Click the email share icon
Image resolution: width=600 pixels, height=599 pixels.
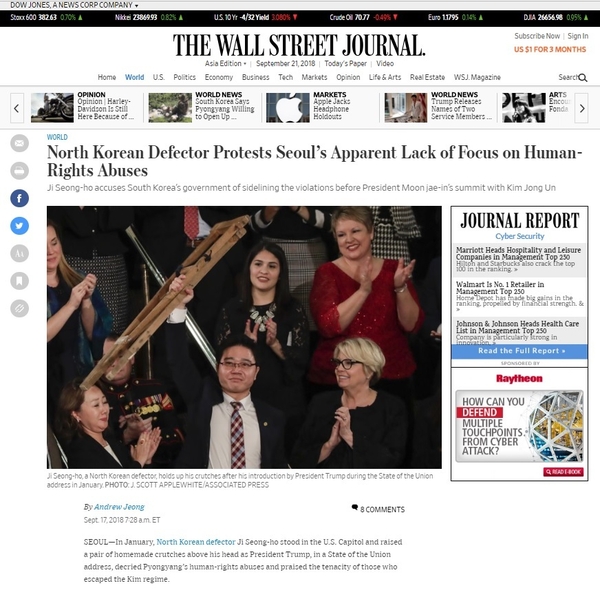click(x=20, y=144)
